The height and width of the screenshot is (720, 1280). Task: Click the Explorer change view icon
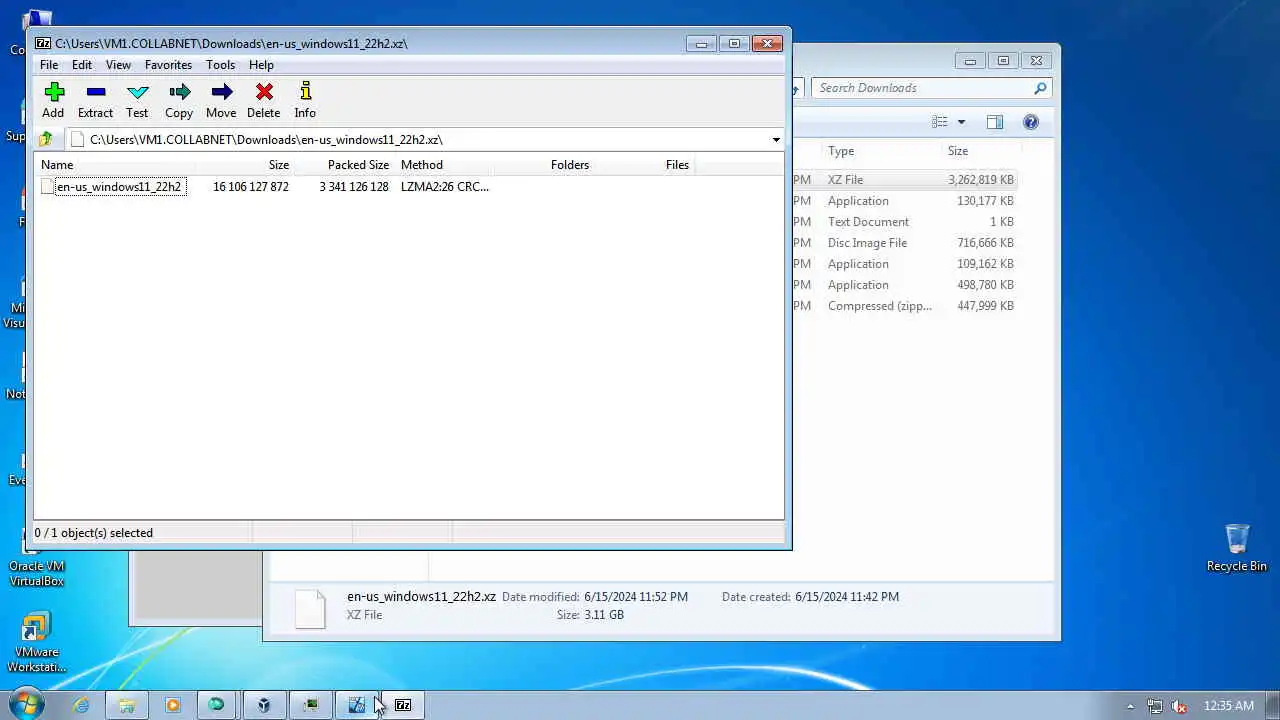940,122
